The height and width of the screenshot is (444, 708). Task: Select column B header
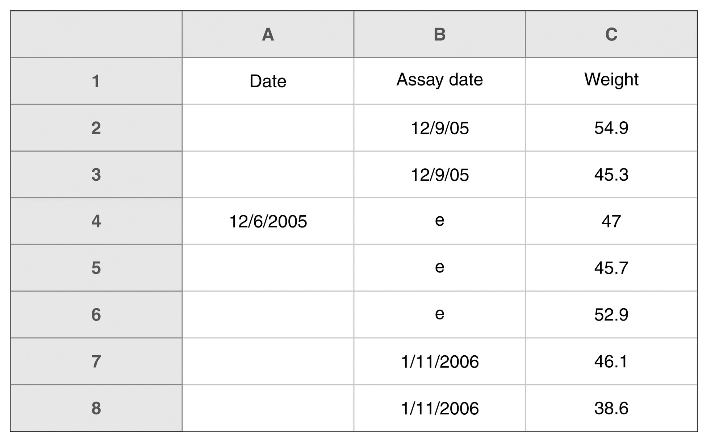pyautogui.click(x=440, y=34)
